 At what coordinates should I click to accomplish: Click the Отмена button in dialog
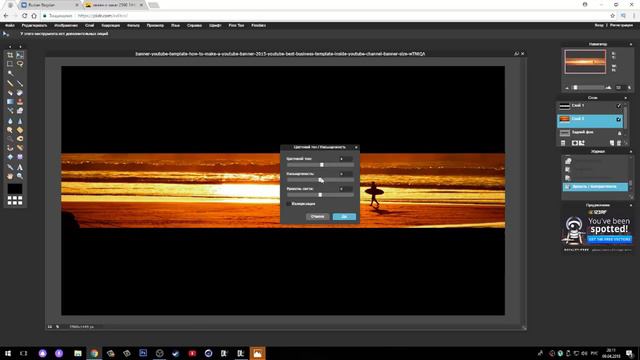(x=318, y=217)
